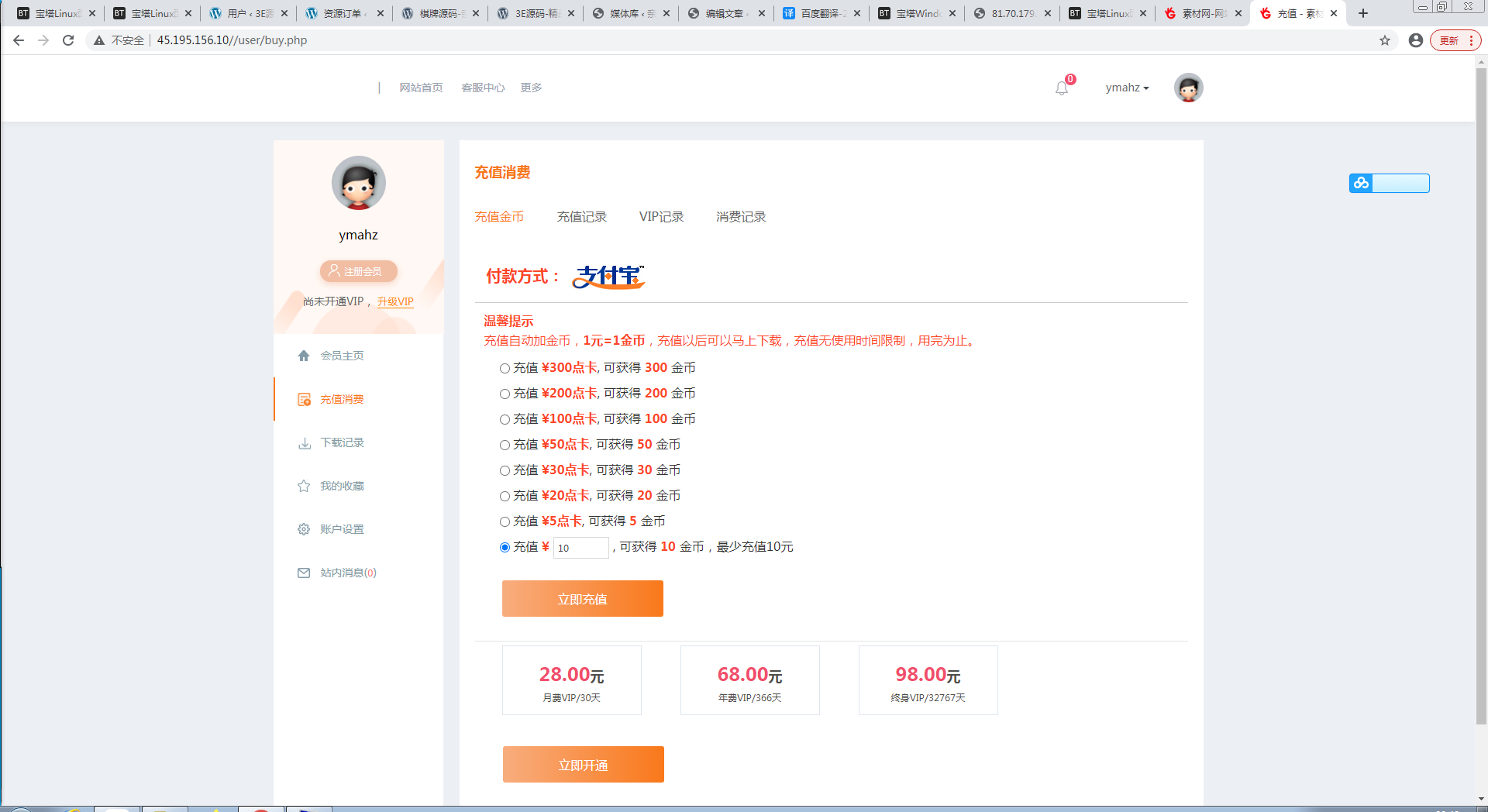Image resolution: width=1488 pixels, height=812 pixels.
Task: Switch to the 充值记录 tab
Action: [582, 217]
